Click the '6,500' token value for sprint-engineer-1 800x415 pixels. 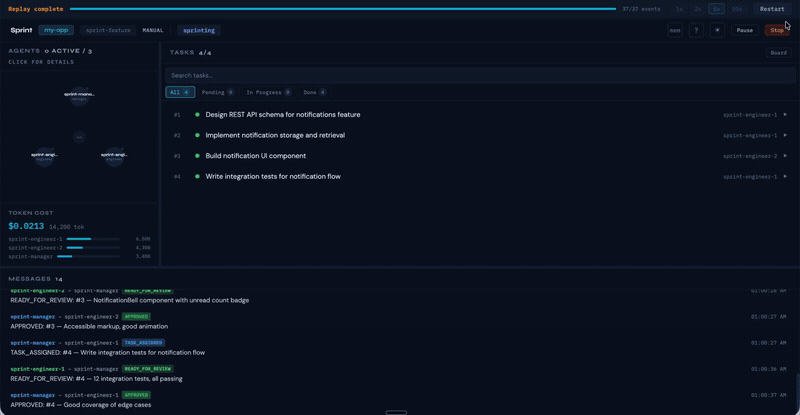pos(143,239)
